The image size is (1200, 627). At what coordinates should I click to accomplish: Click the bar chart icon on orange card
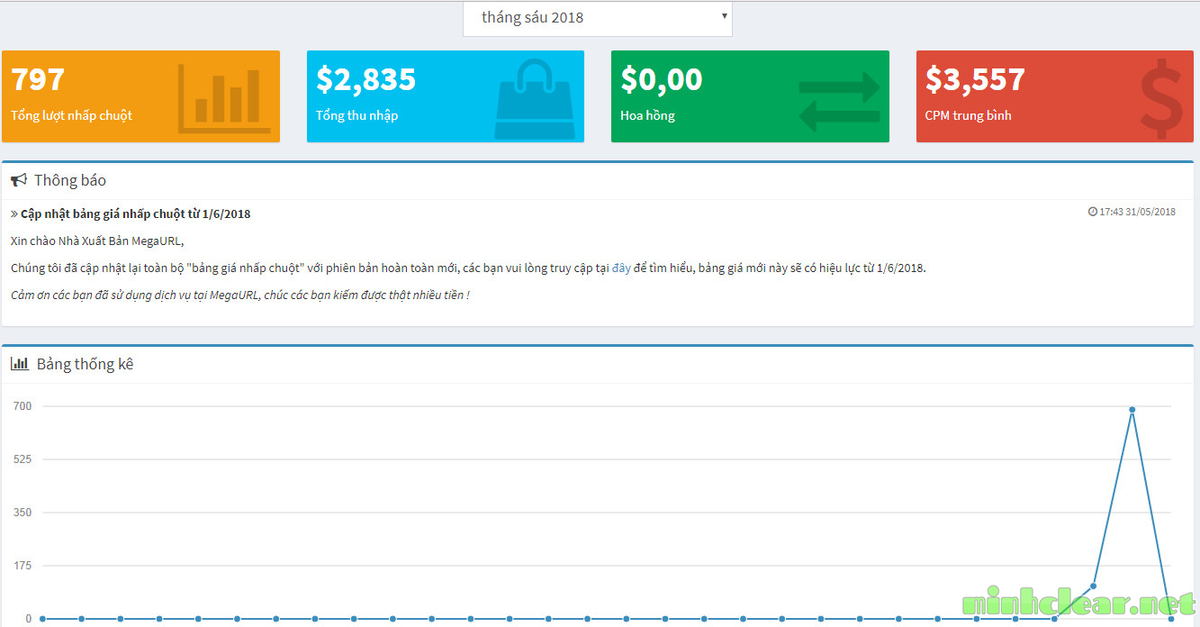click(224, 97)
